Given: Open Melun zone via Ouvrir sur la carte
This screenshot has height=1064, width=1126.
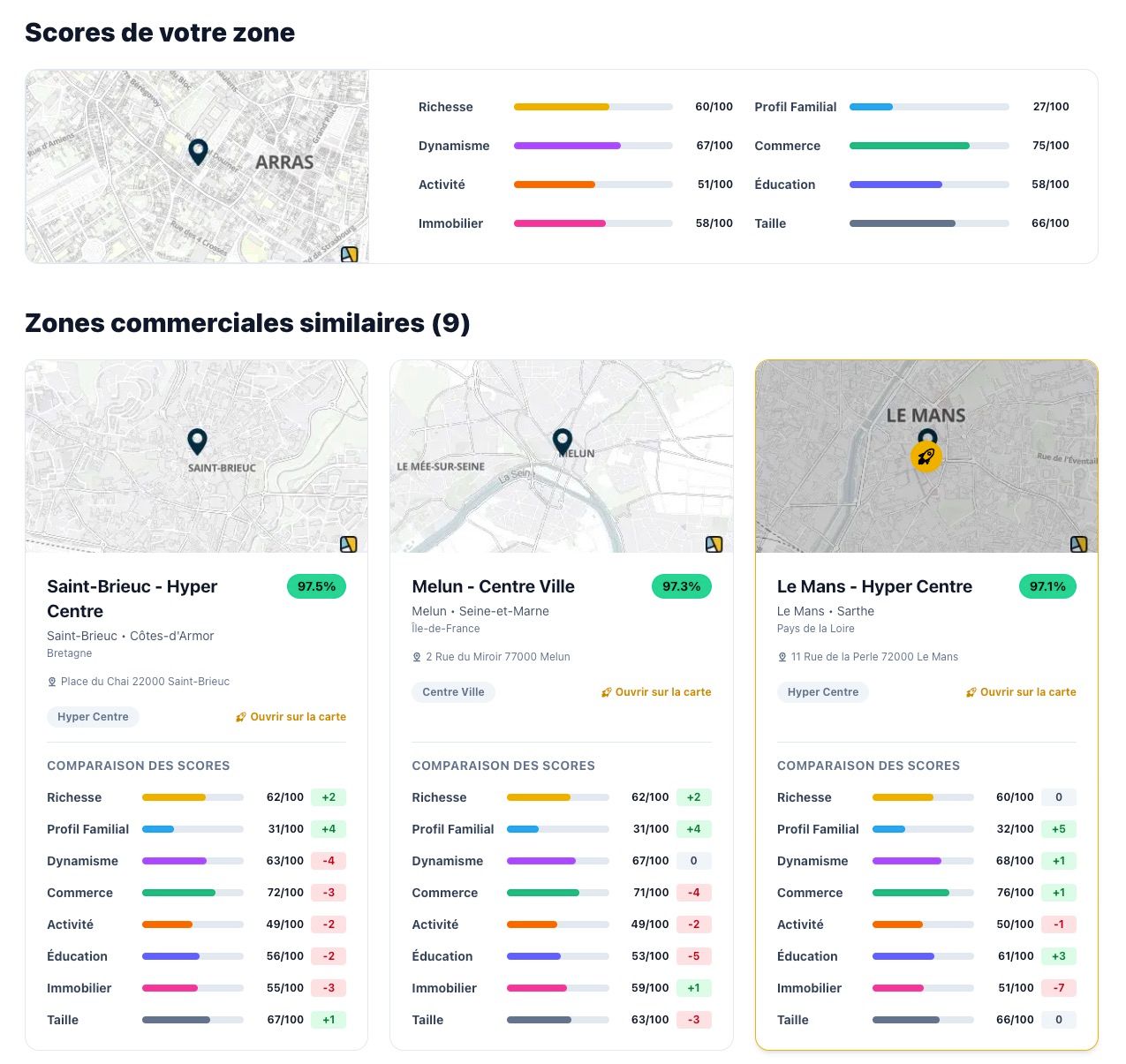Looking at the screenshot, I should [x=656, y=692].
